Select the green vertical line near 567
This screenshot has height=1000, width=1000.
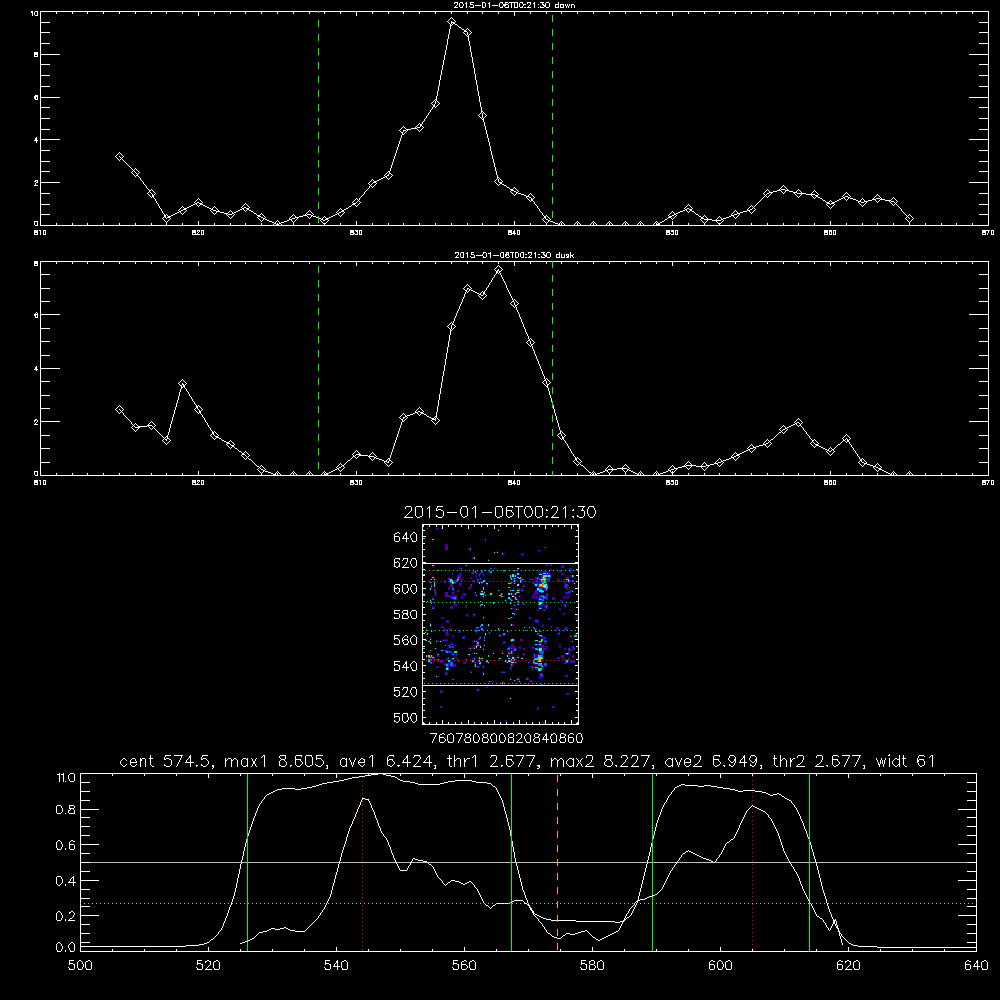click(511, 861)
